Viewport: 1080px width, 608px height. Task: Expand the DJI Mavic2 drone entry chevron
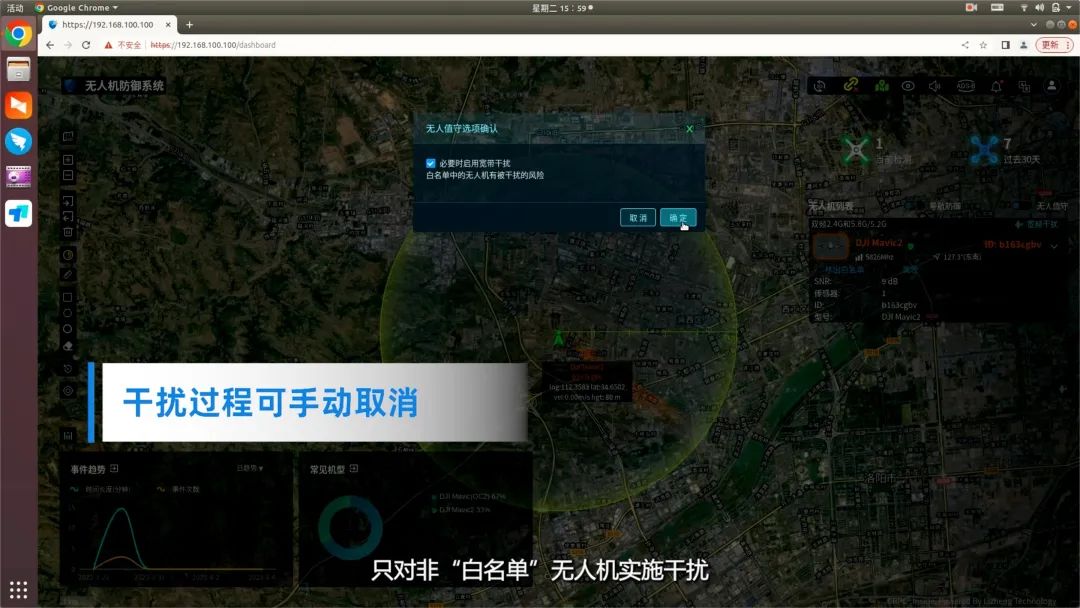pyautogui.click(x=1054, y=245)
